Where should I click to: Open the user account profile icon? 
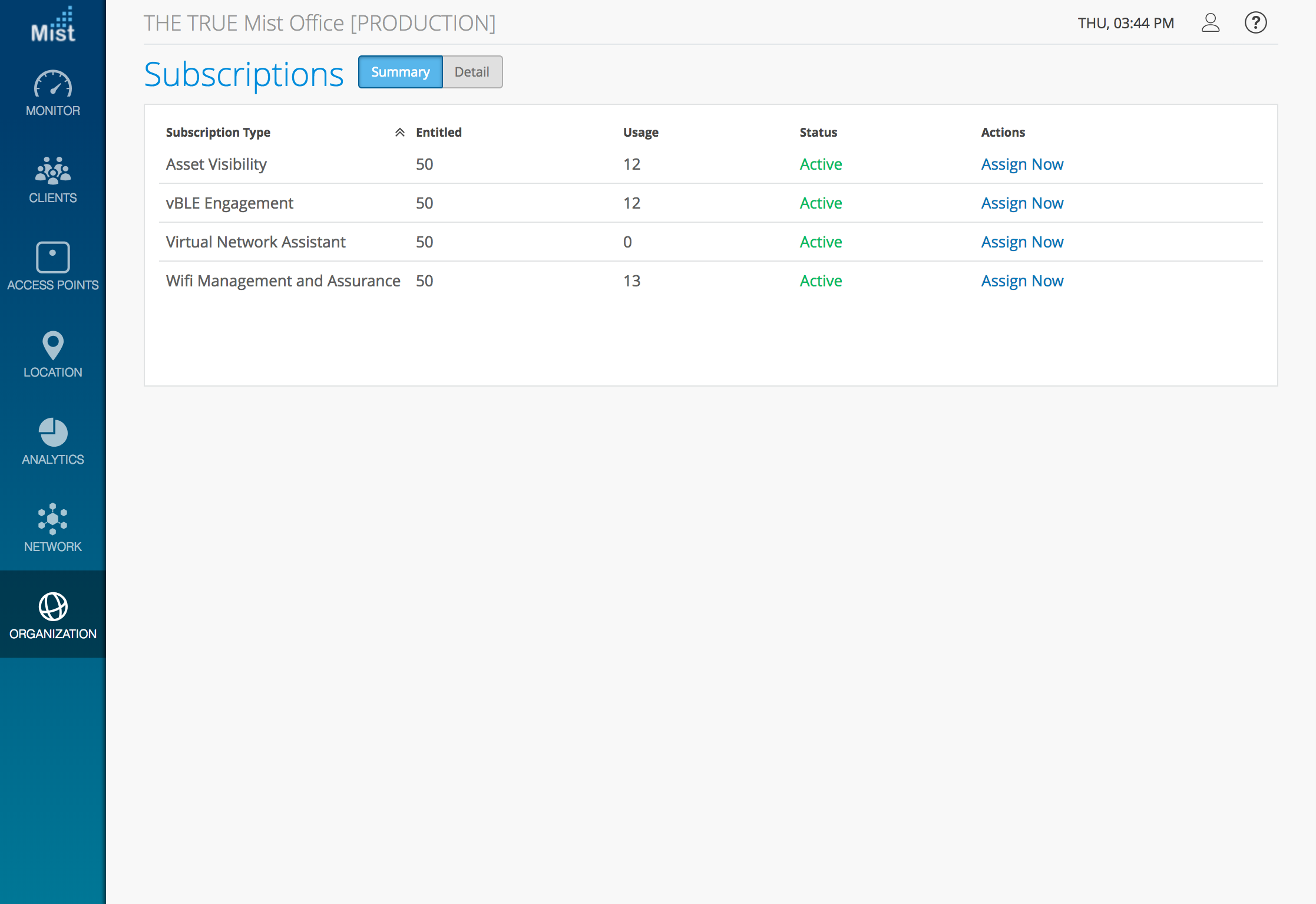click(1210, 23)
